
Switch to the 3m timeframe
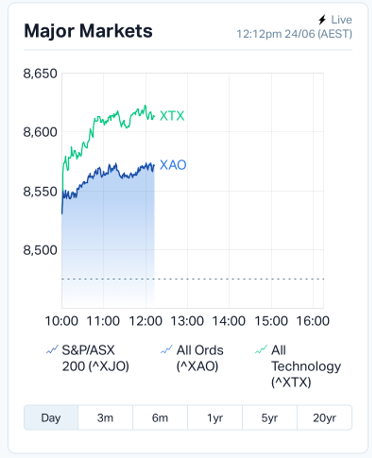pyautogui.click(x=105, y=418)
